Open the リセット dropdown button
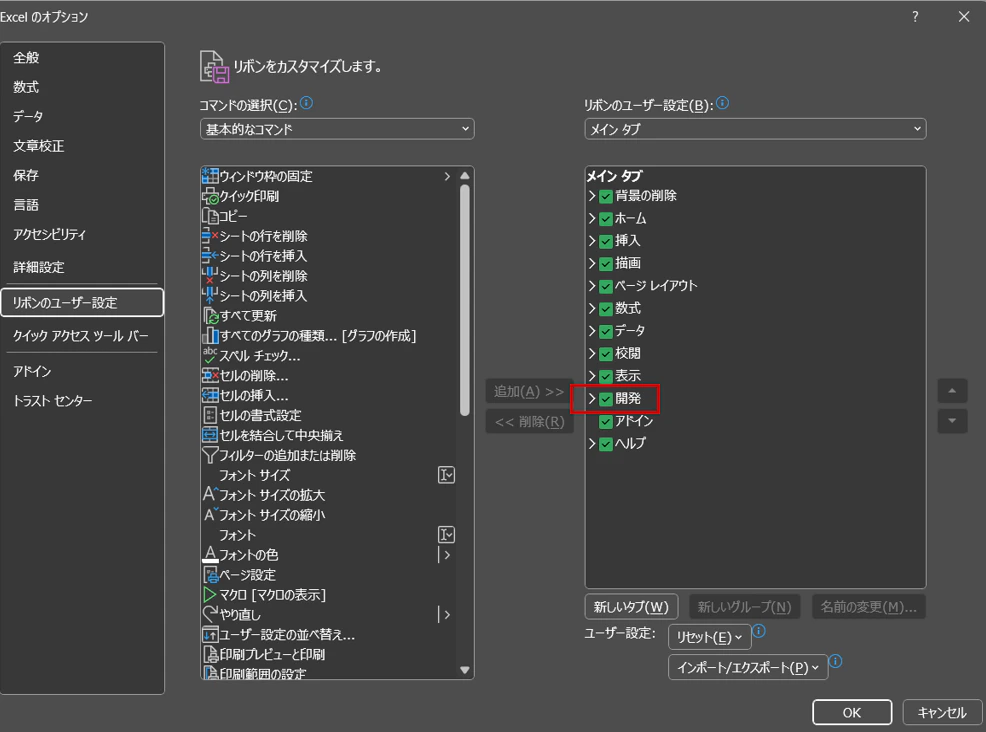The height and width of the screenshot is (732, 986). [x=709, y=637]
